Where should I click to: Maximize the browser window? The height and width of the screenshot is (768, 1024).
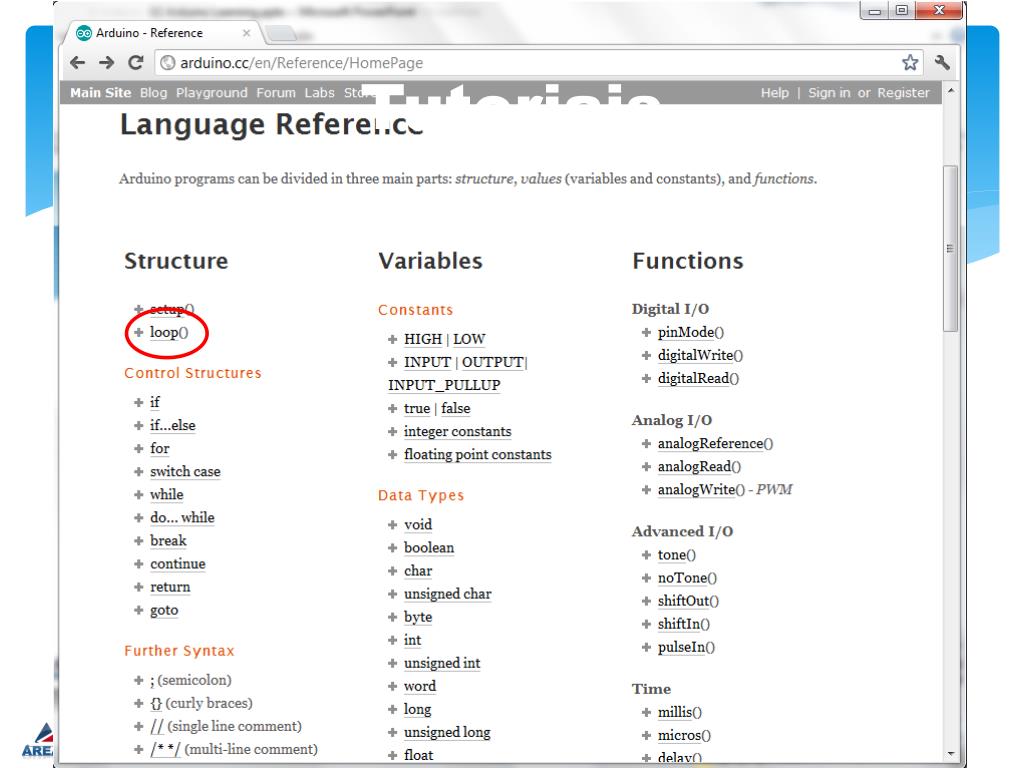pyautogui.click(x=902, y=10)
